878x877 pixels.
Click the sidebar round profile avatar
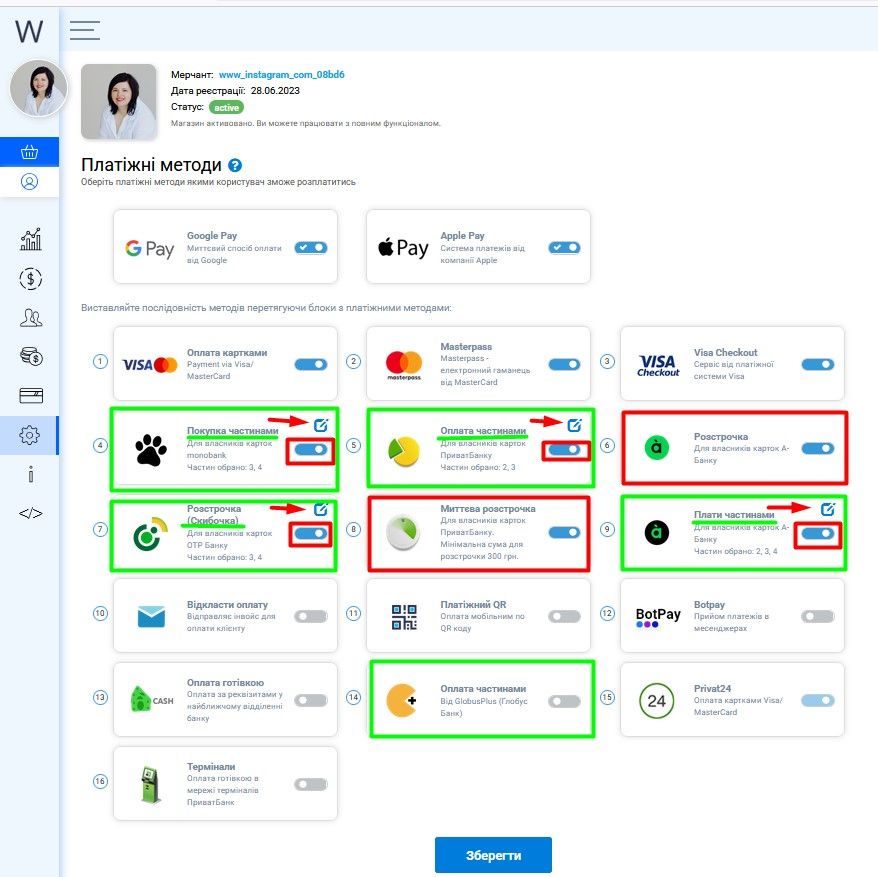tap(39, 88)
